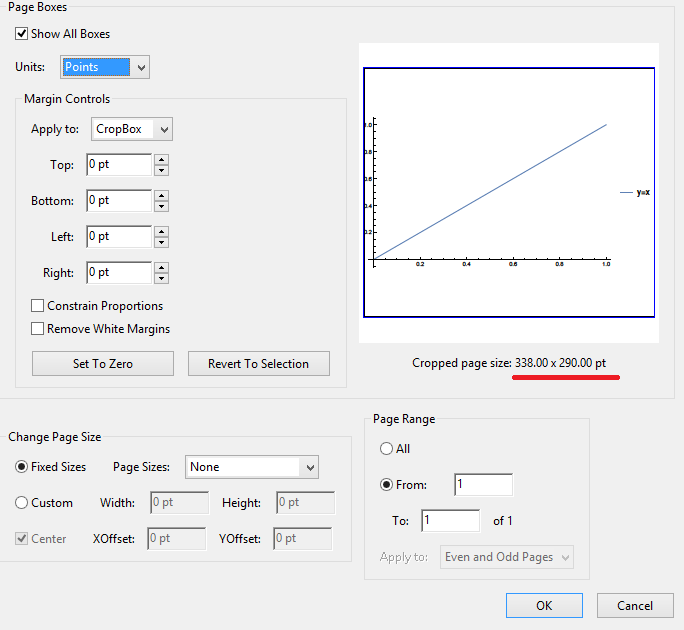
Task: Select the All pages radio button
Action: [386, 449]
